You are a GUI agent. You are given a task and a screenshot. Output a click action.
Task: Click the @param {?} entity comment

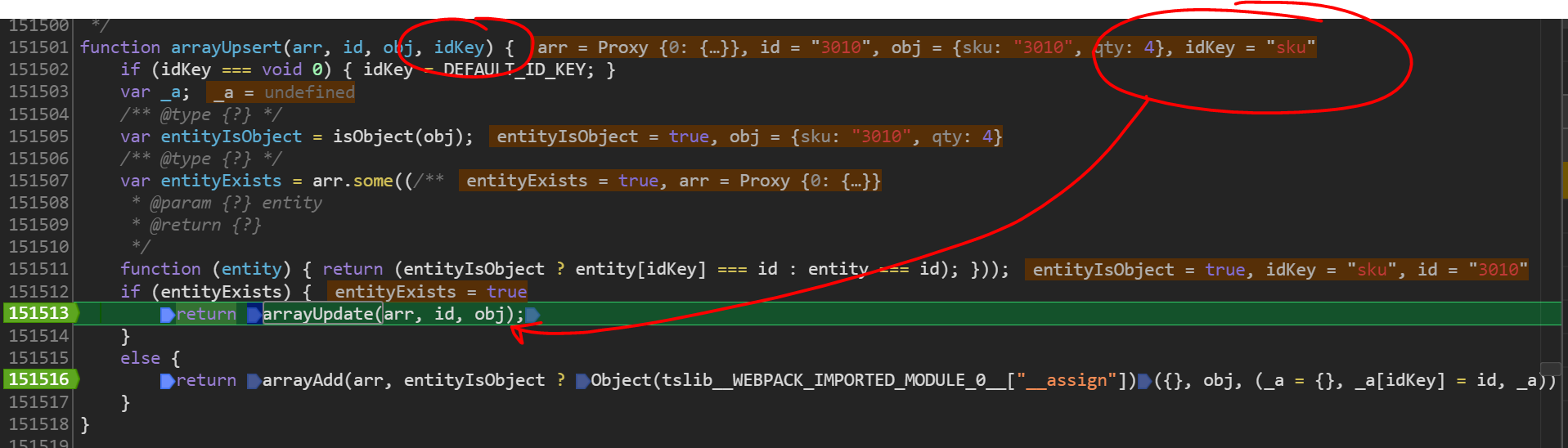[x=236, y=203]
